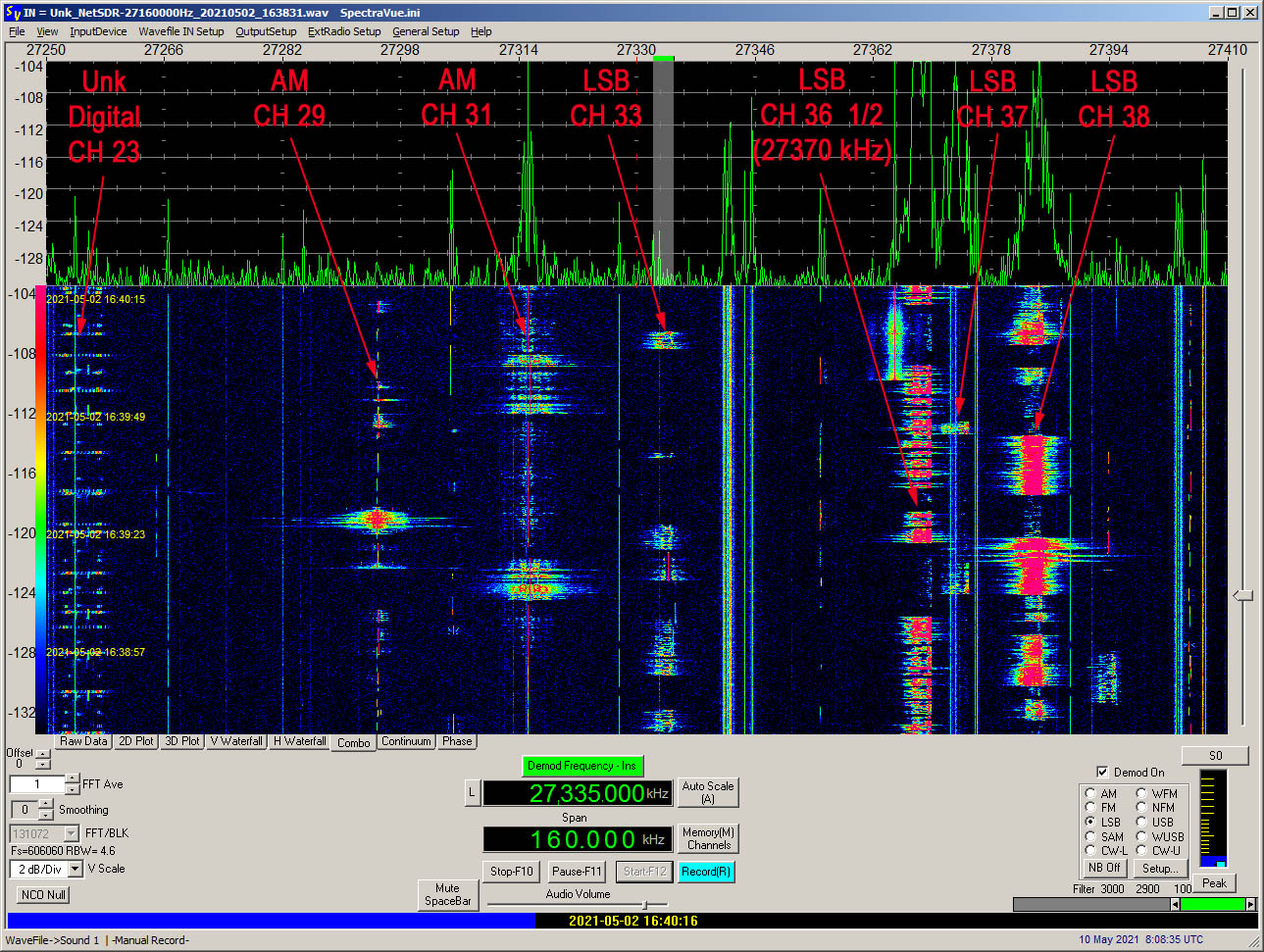Open the ExtRadio Setup menu

point(344,31)
